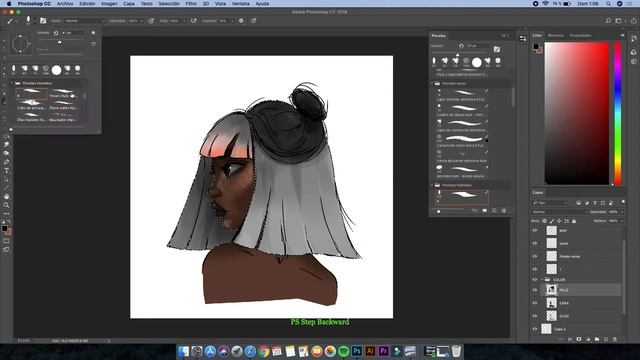
Task: Click the rainbow hue slider in Color panel
Action: click(x=618, y=113)
